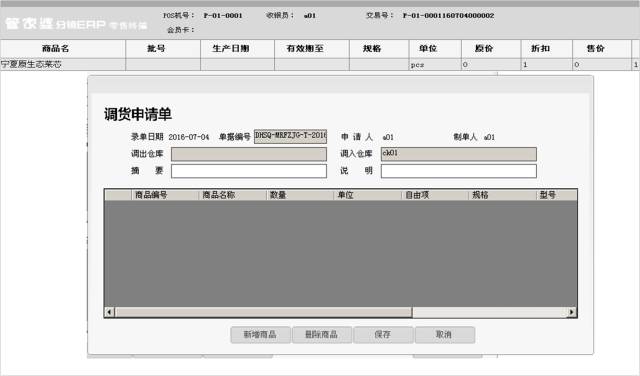This screenshot has width=640, height=376.
Task: Click the 单位 column header in dialog grid
Action: [x=367, y=195]
